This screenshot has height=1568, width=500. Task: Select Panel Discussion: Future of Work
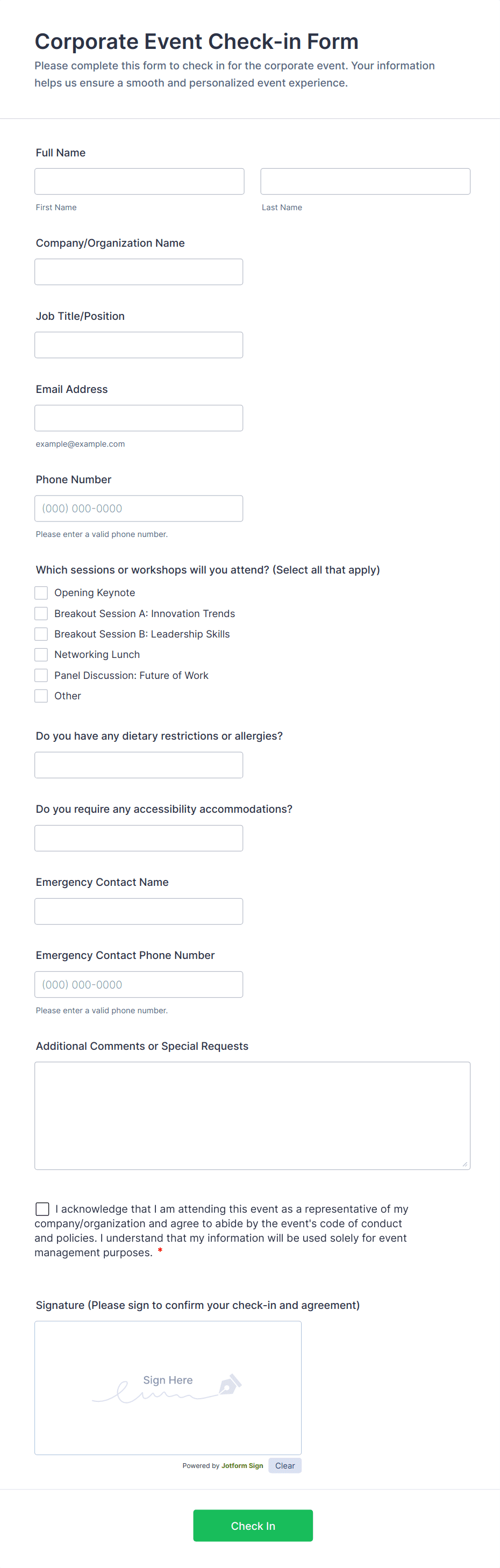pyautogui.click(x=41, y=675)
